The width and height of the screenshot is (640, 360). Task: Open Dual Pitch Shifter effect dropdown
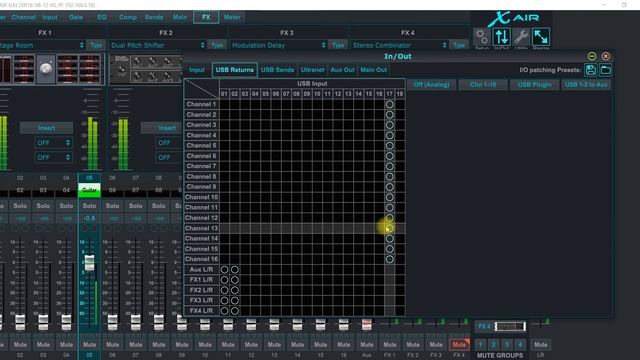click(157, 45)
